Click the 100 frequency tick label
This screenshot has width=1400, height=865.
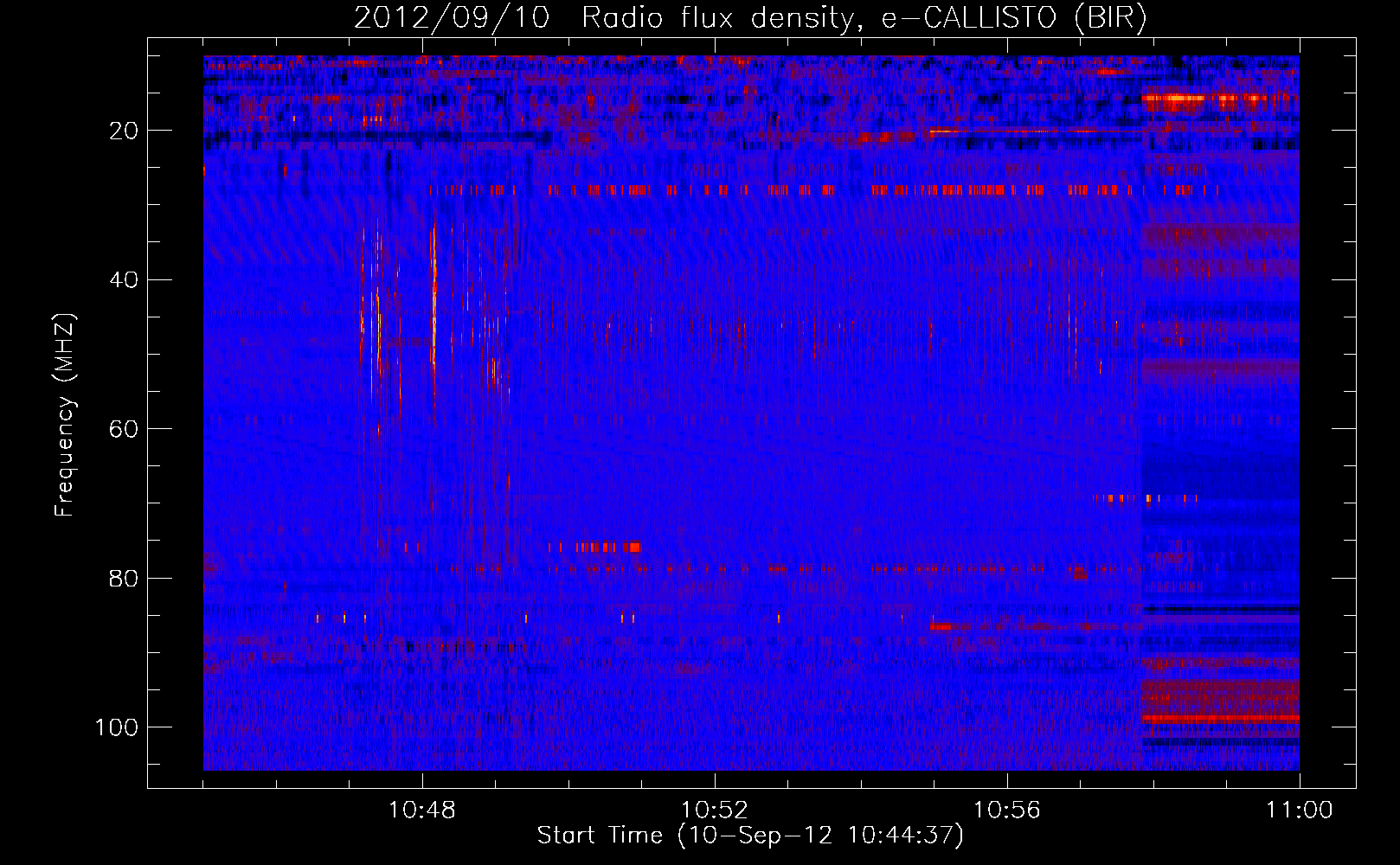[x=118, y=727]
